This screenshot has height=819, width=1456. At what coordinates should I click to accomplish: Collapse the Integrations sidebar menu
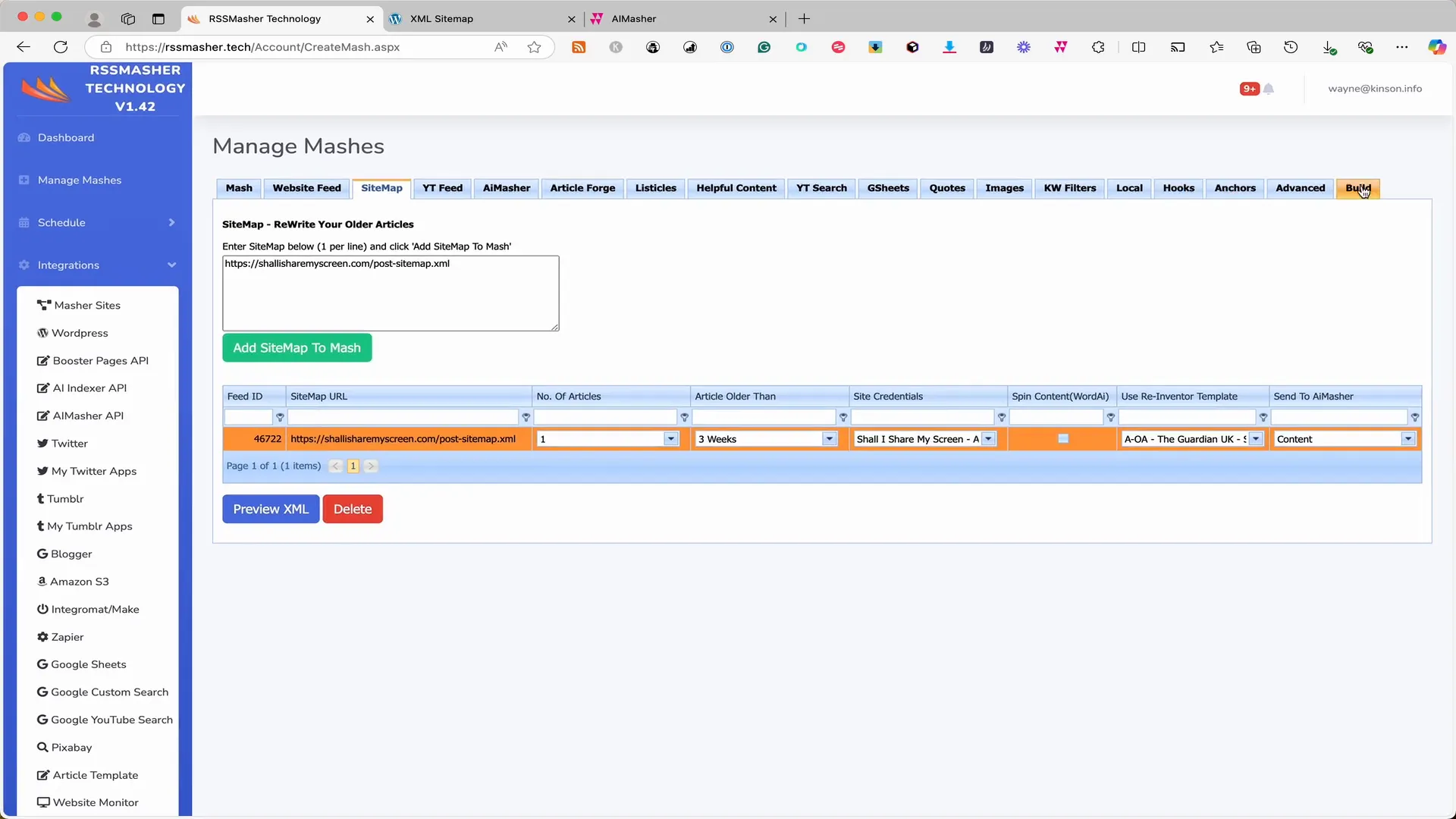[x=96, y=265]
